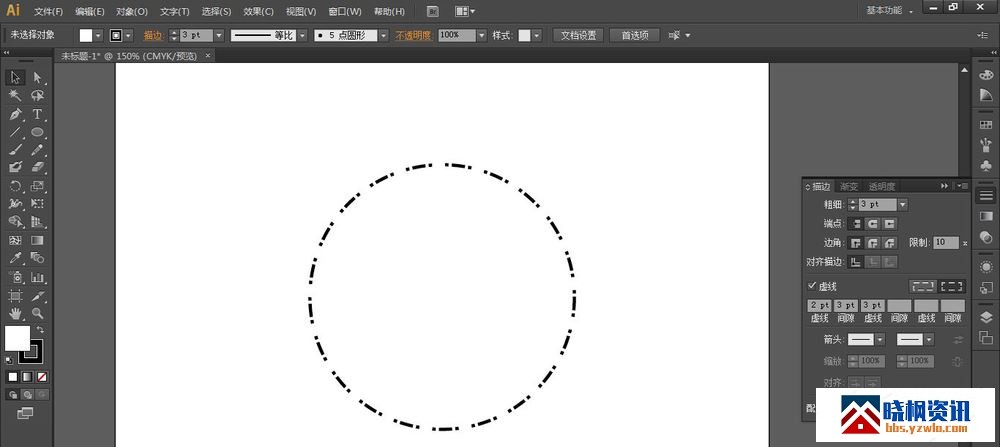Open the second 箭头 arrowhead dropdown
The height and width of the screenshot is (447, 1000).
pos(929,340)
